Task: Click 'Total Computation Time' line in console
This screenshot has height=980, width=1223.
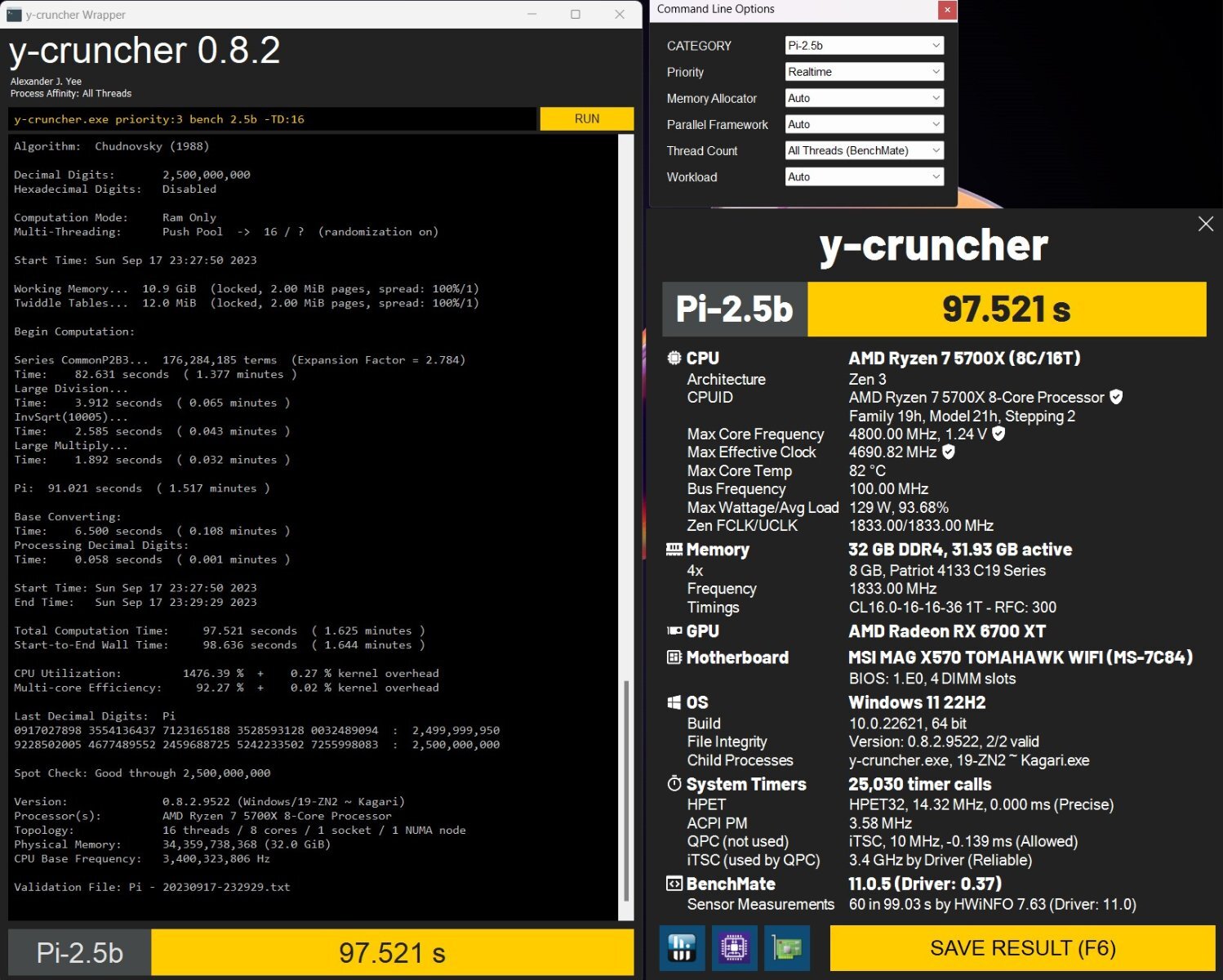Action: pyautogui.click(x=220, y=630)
